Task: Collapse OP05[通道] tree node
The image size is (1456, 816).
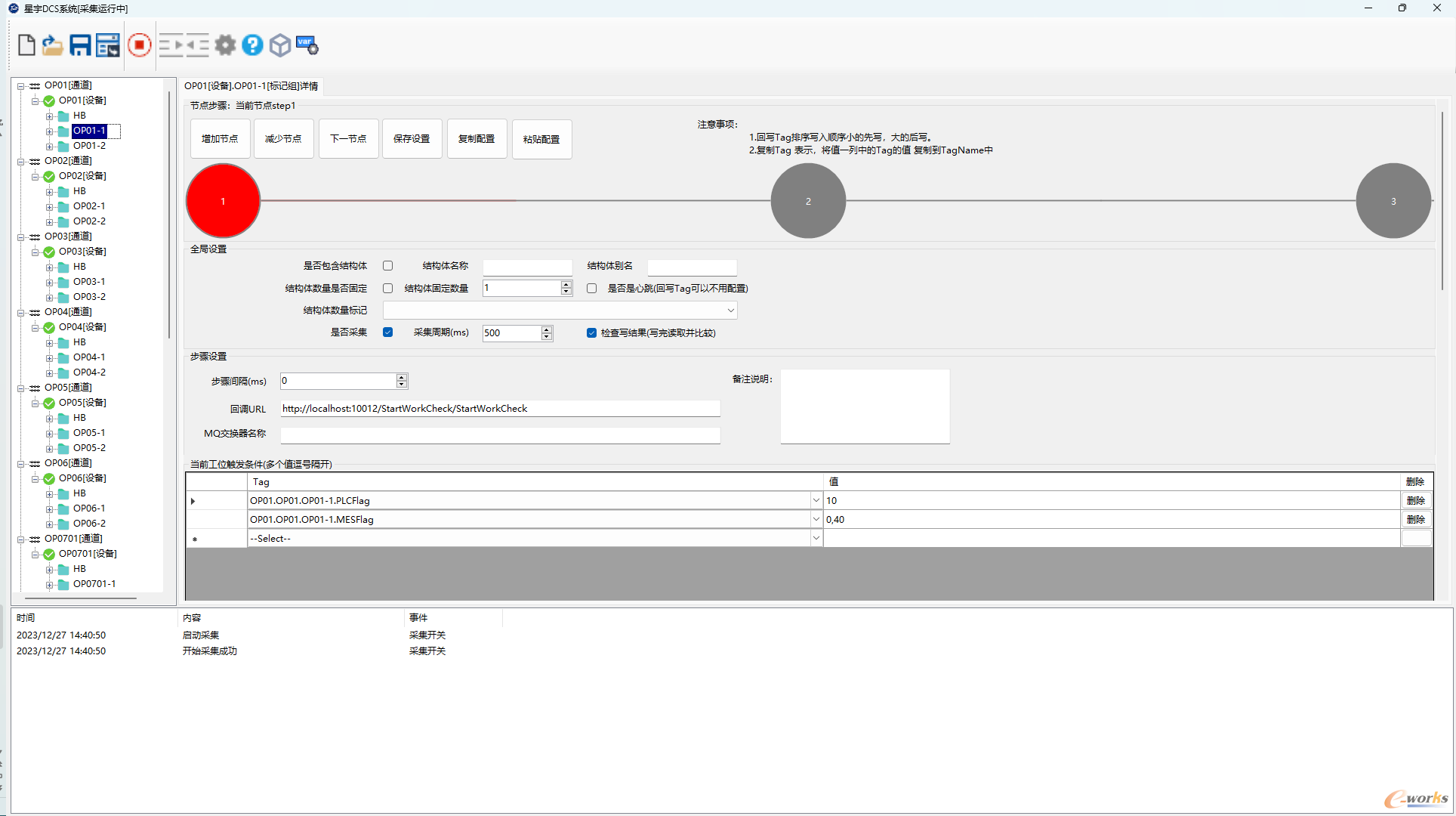Action: tap(21, 388)
